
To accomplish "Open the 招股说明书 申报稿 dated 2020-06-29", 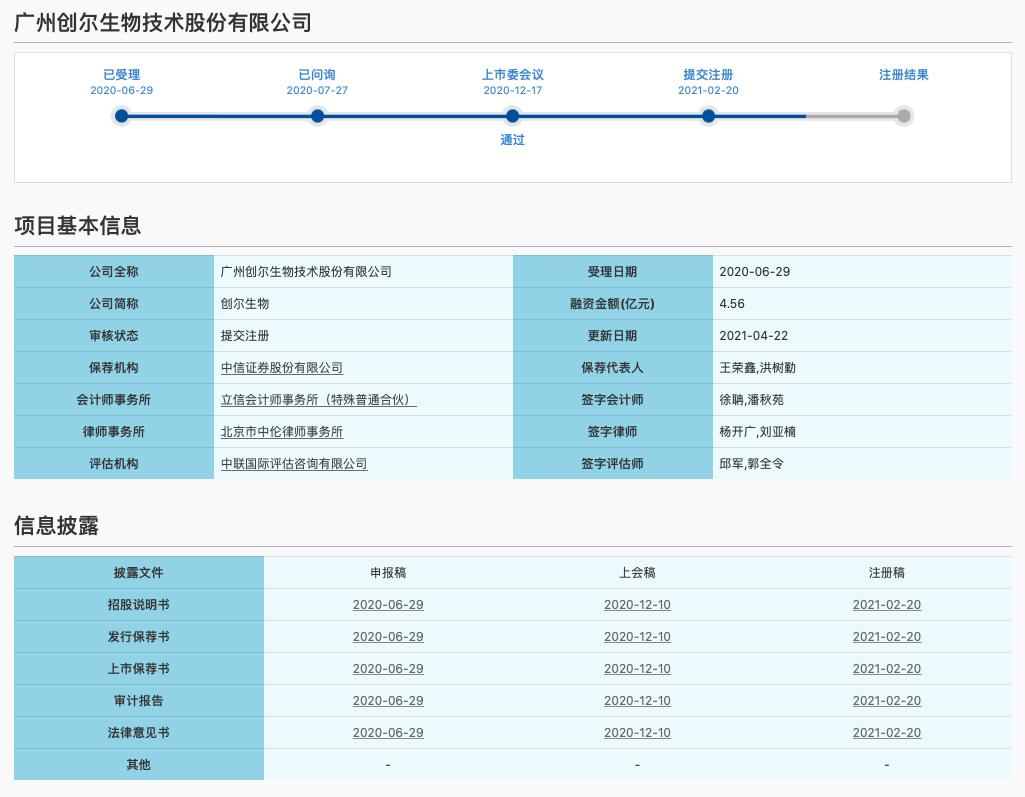I will pyautogui.click(x=388, y=604).
